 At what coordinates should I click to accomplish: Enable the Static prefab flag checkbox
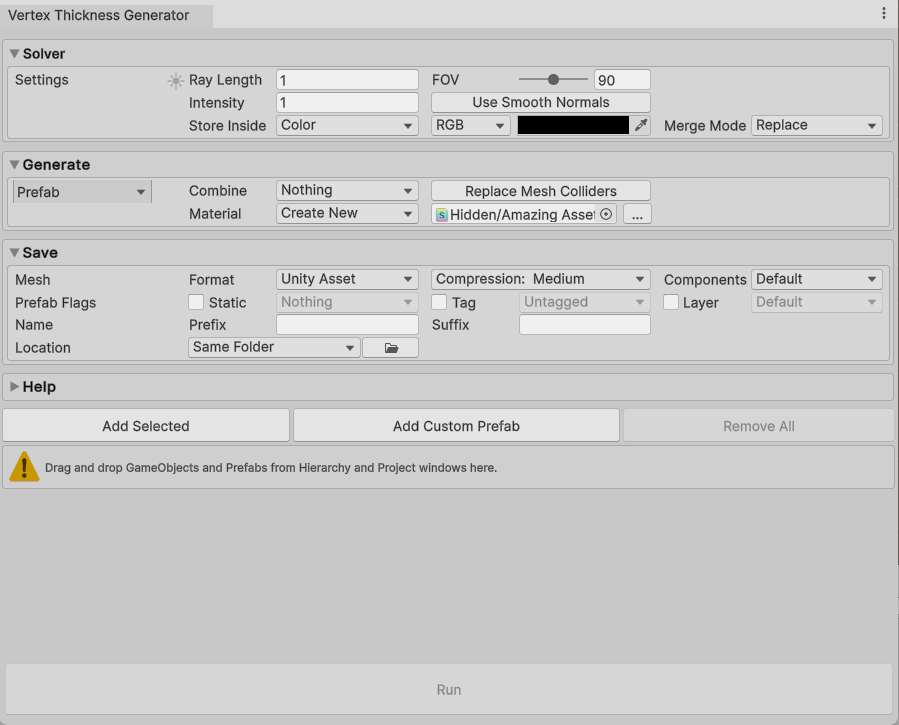tap(196, 302)
